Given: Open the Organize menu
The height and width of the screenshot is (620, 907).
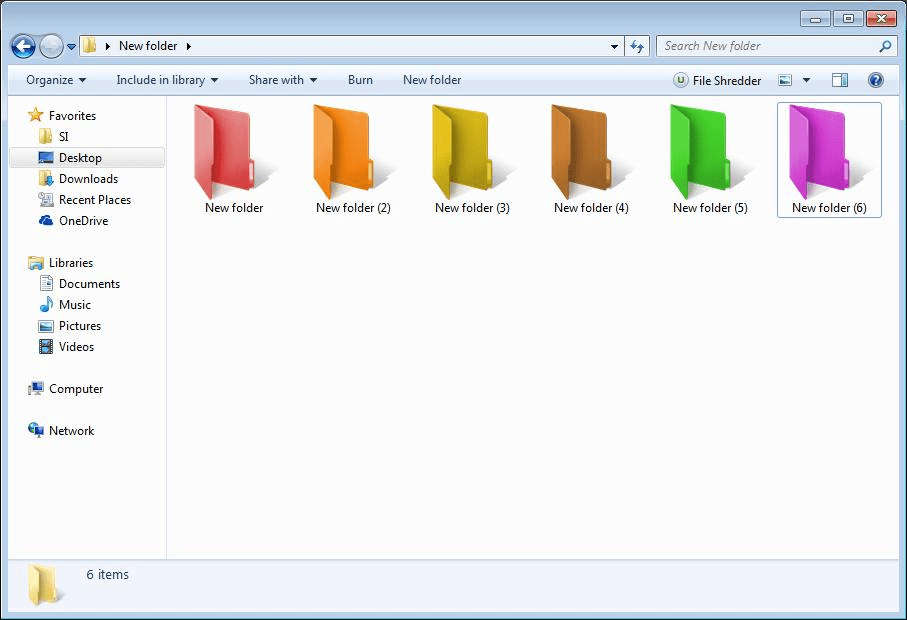Looking at the screenshot, I should click(x=56, y=80).
